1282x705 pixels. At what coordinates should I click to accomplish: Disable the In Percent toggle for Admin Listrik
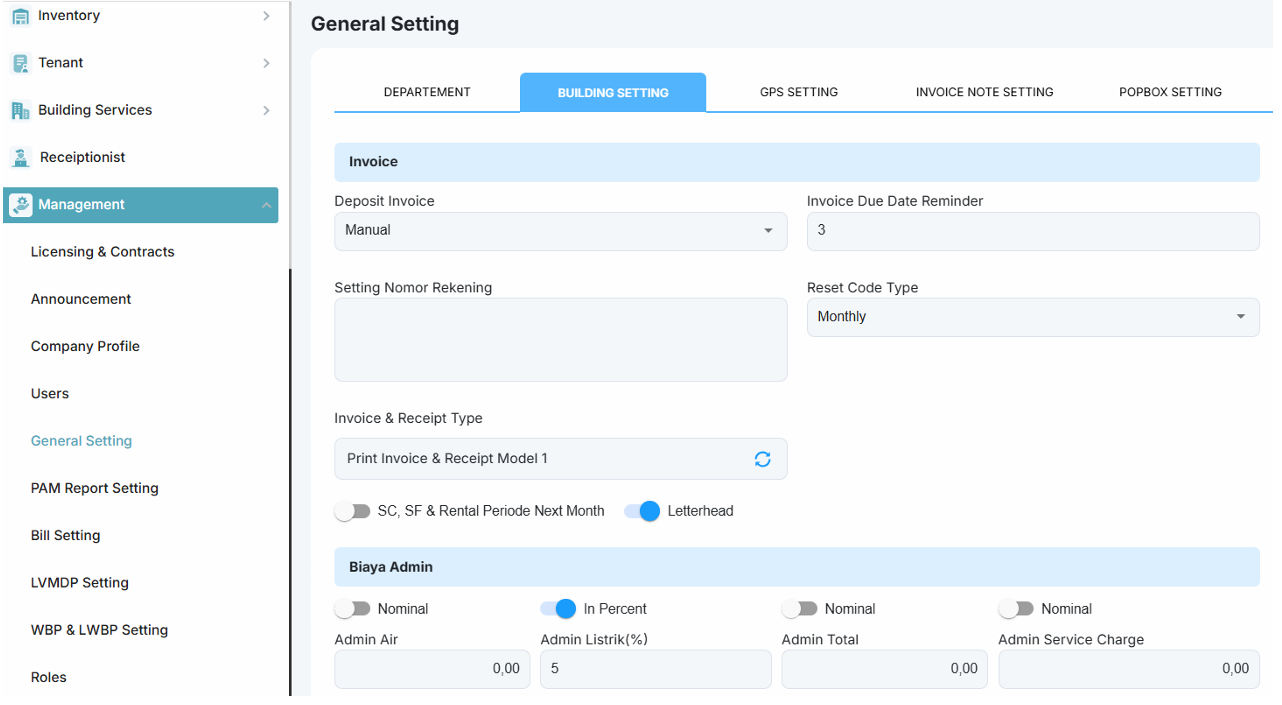[x=558, y=609]
